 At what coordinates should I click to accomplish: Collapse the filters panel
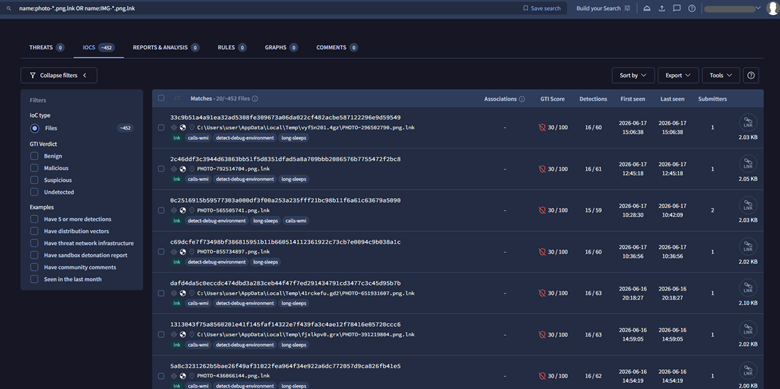(59, 76)
